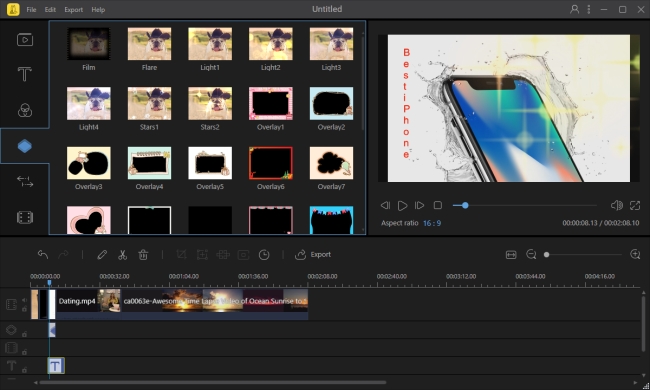
Task: Mute the video track audio
Action: [x=24, y=300]
